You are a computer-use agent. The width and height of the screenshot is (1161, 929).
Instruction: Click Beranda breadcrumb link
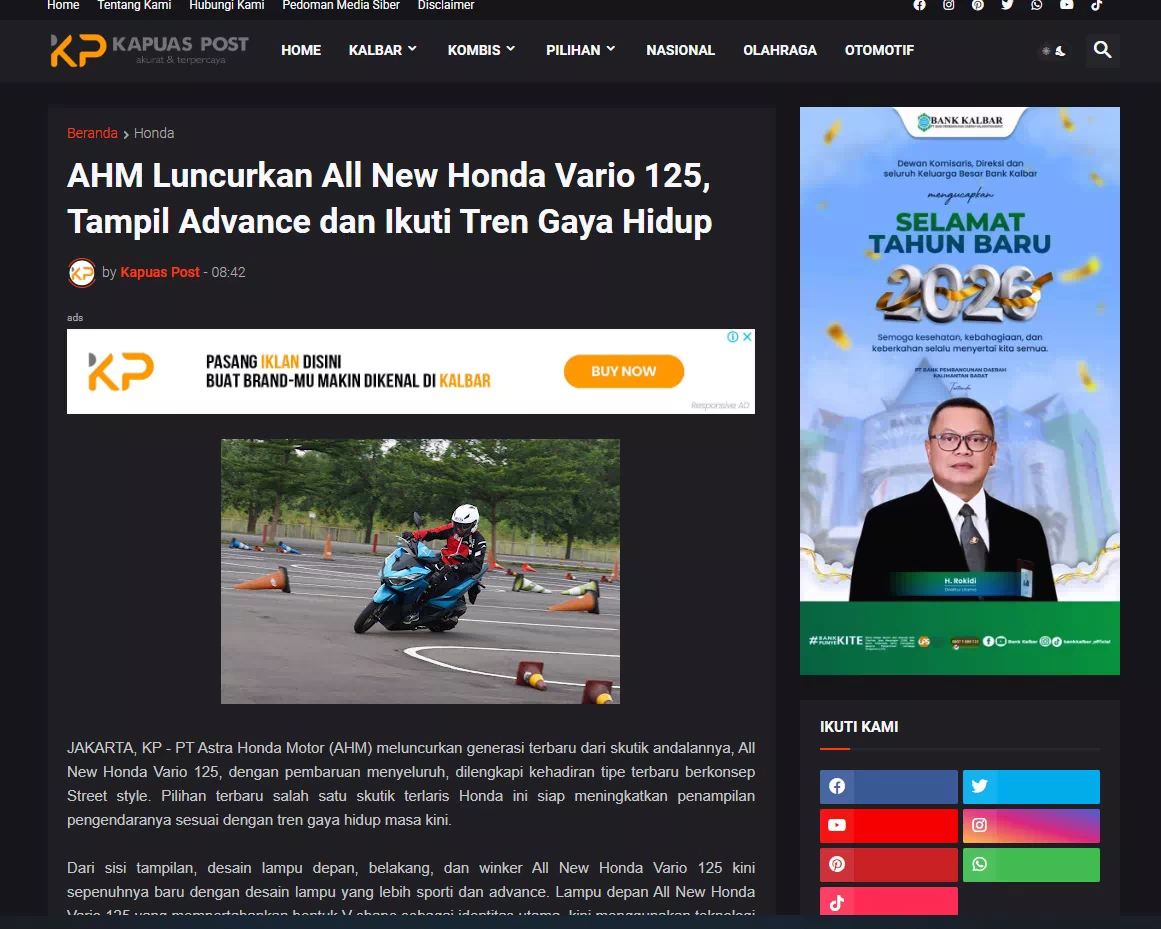(x=92, y=133)
